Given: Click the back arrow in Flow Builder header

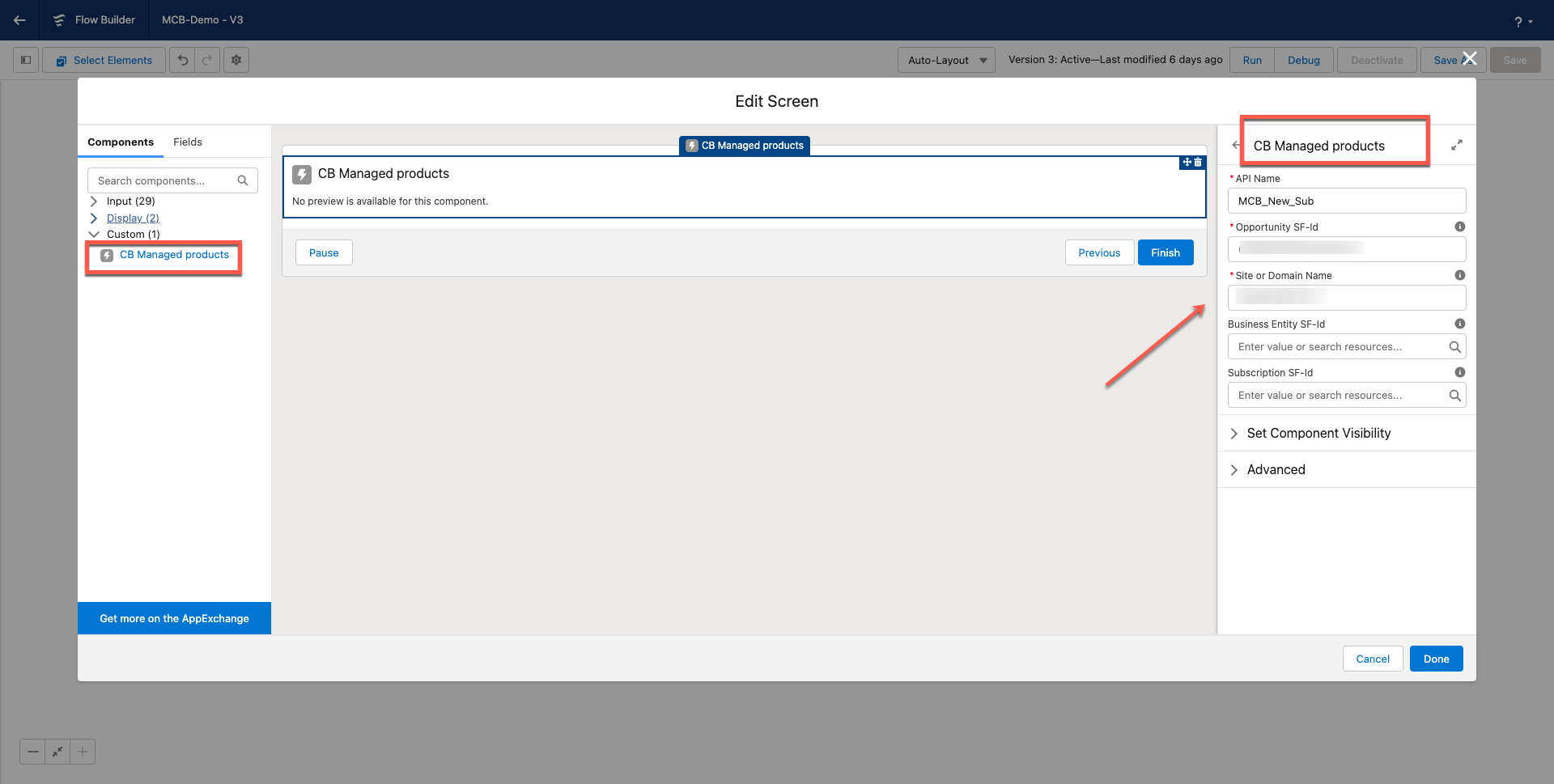Looking at the screenshot, I should [x=19, y=20].
